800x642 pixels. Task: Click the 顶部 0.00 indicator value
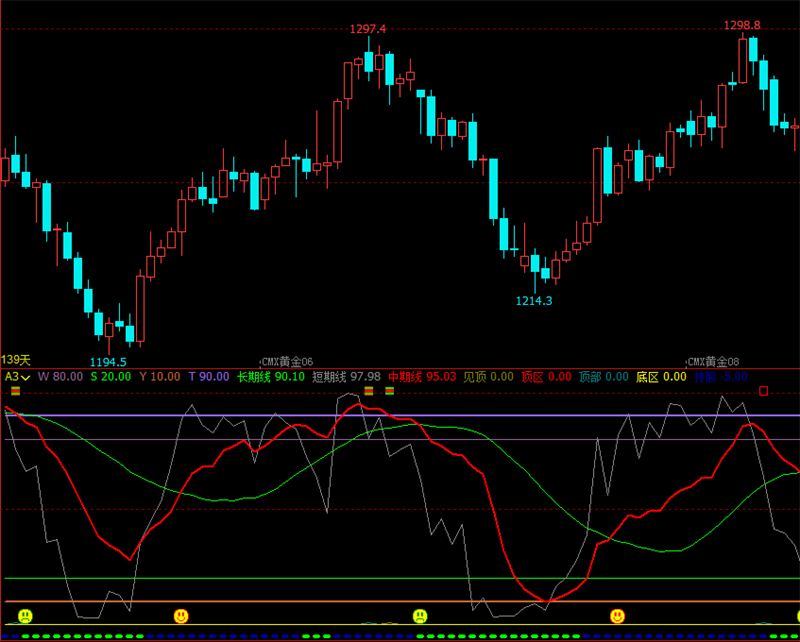coord(604,377)
